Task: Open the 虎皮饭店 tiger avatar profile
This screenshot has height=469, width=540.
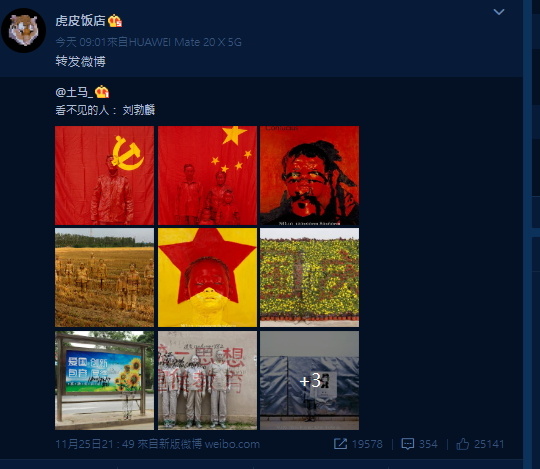Action: click(23, 30)
